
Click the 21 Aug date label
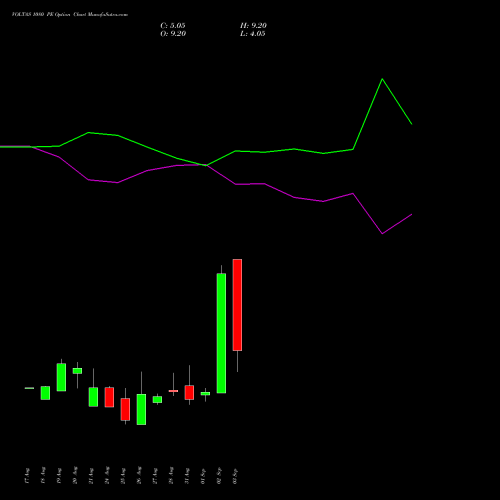91,476
